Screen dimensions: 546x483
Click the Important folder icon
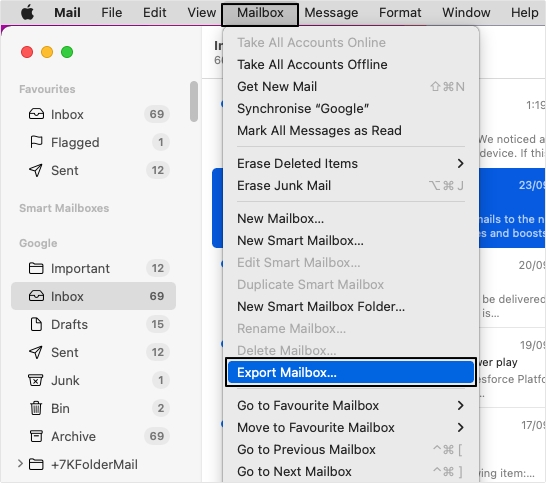pos(36,268)
